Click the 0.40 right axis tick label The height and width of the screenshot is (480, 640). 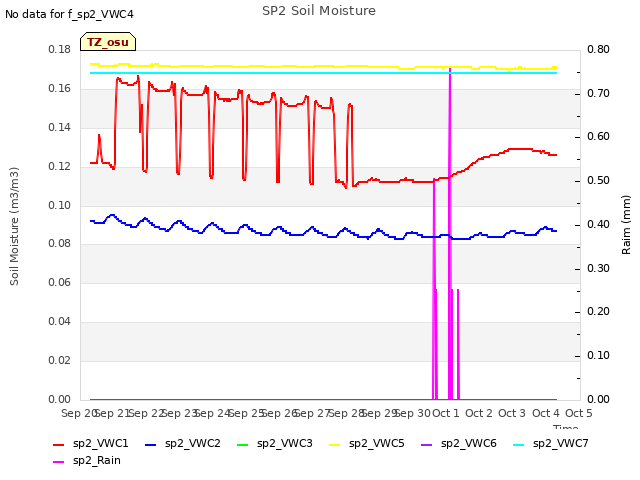point(598,224)
